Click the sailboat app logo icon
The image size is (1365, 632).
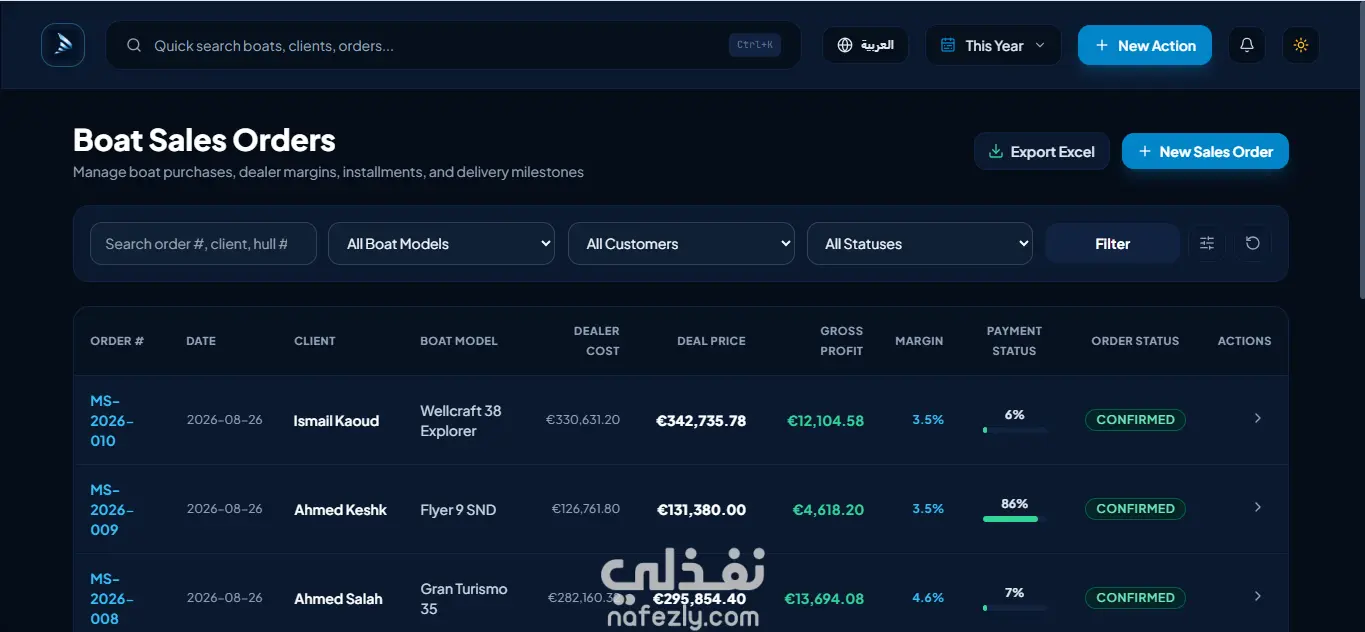point(63,45)
